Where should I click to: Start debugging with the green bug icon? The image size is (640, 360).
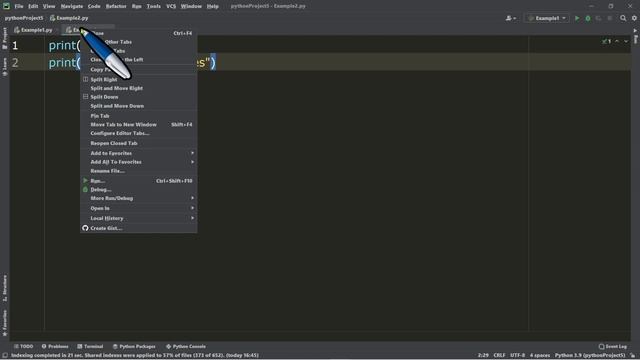[x=588, y=18]
